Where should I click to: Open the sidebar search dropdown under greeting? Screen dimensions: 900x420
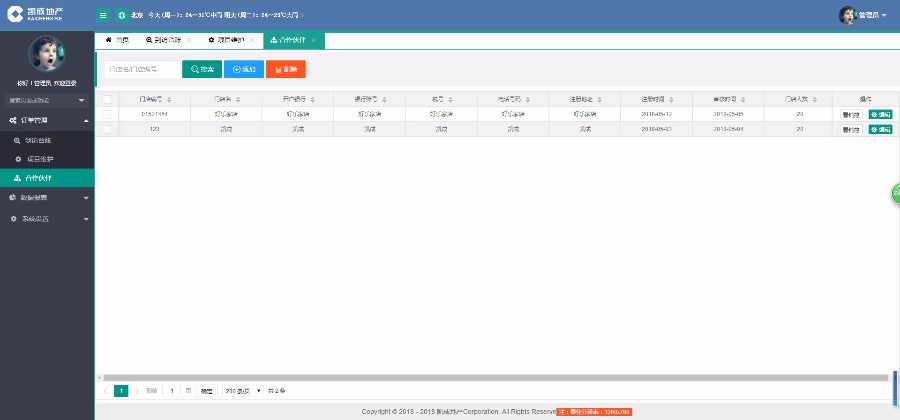coord(47,100)
